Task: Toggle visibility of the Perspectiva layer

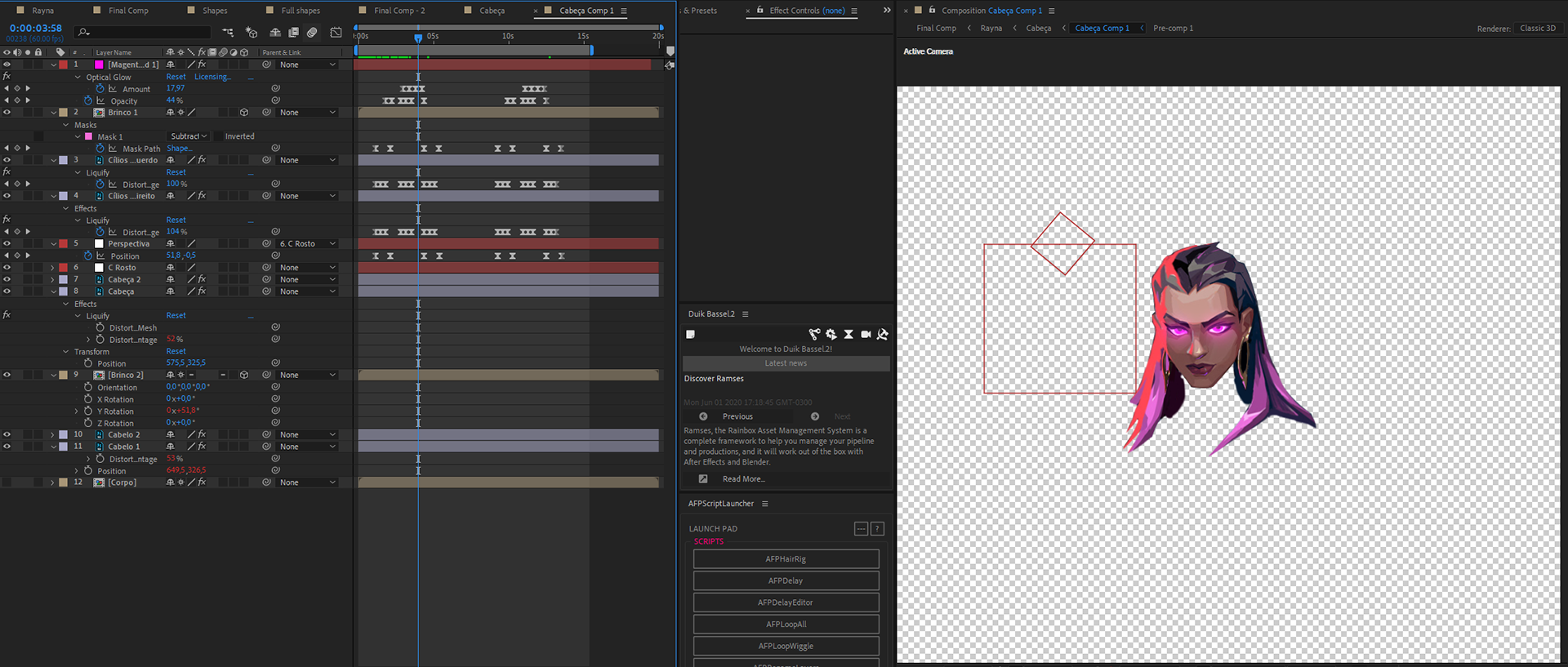Action: [7, 243]
